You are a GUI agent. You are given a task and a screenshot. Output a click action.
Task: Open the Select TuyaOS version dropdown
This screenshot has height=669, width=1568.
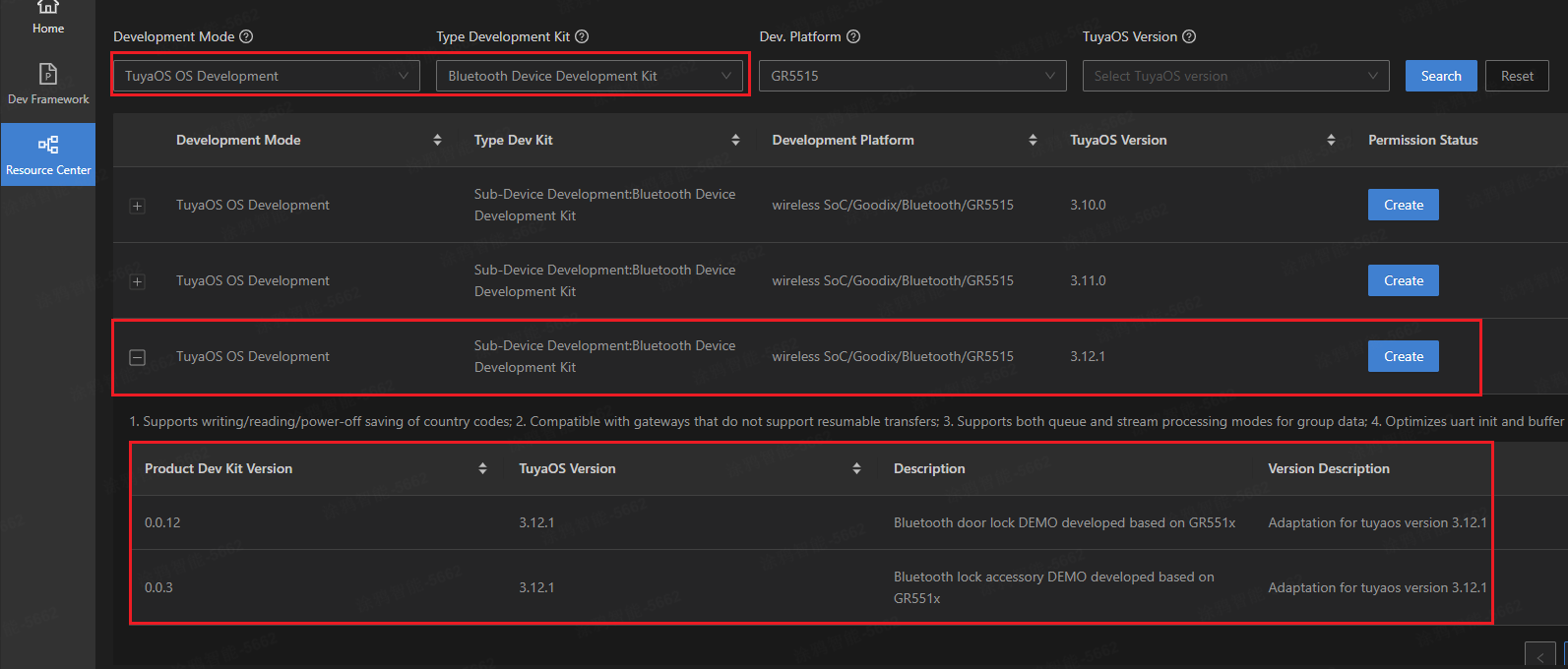pos(1235,76)
